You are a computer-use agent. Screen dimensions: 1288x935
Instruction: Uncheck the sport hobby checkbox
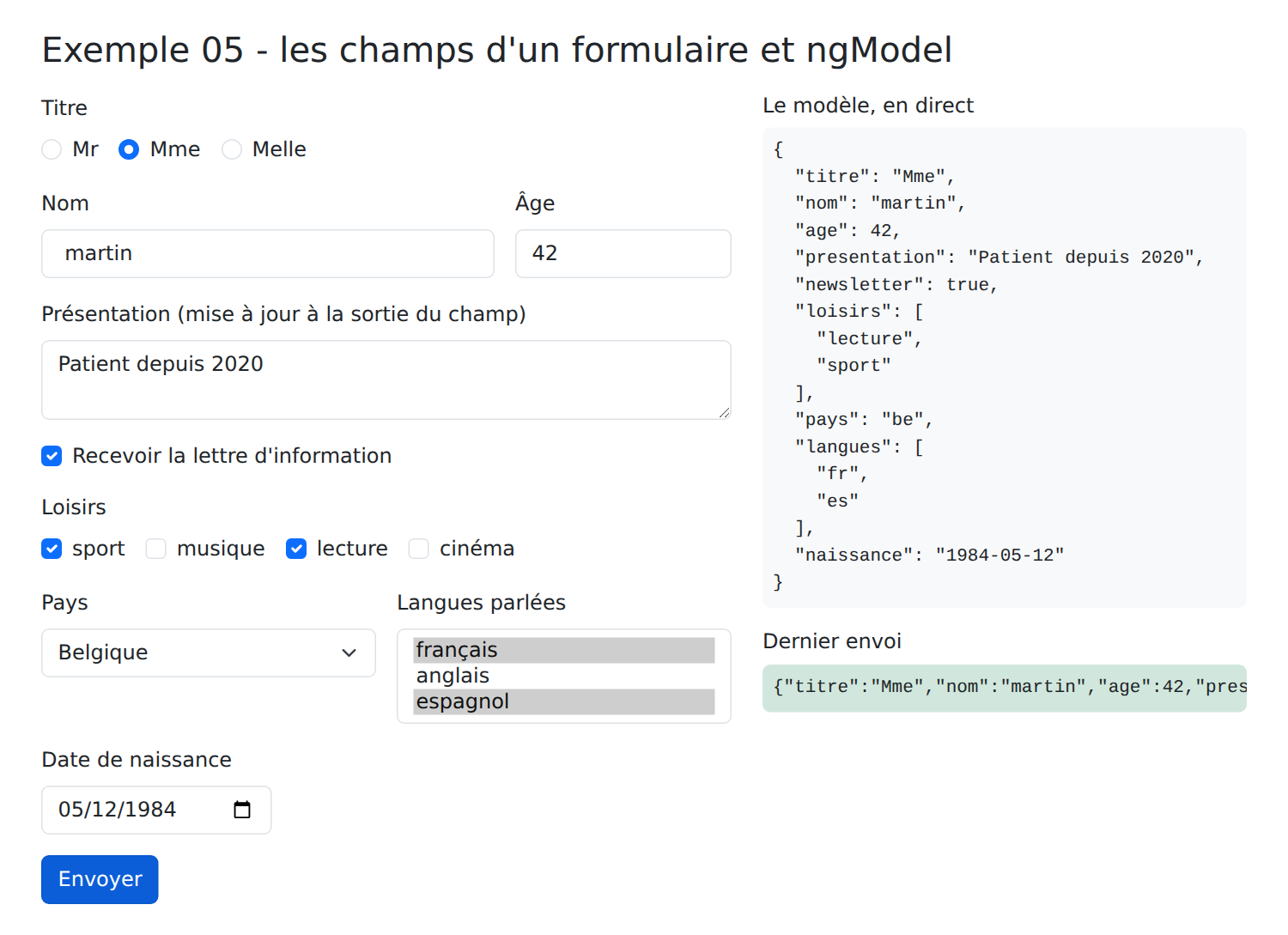point(52,549)
